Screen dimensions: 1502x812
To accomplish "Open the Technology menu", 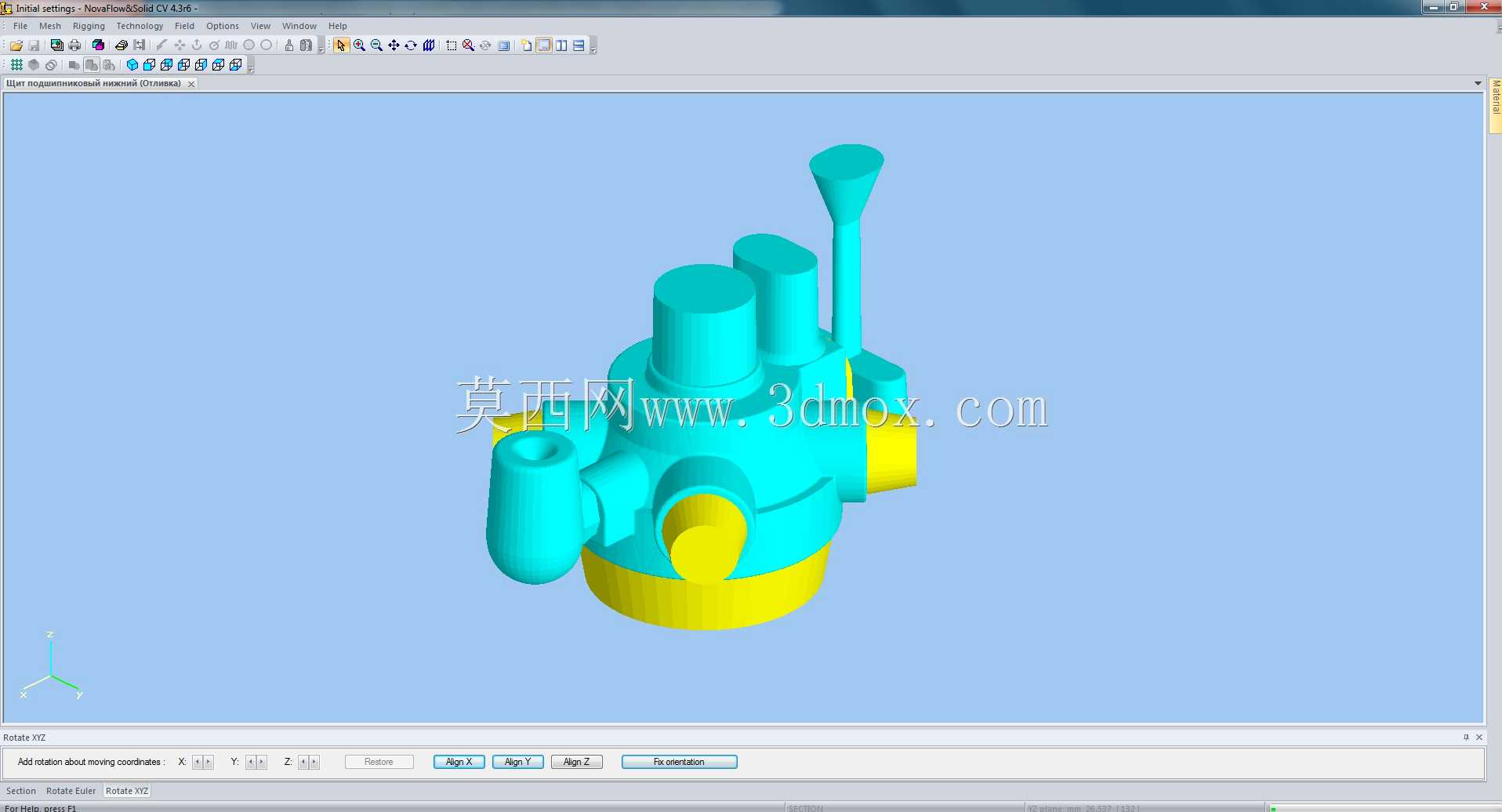I will pyautogui.click(x=140, y=26).
